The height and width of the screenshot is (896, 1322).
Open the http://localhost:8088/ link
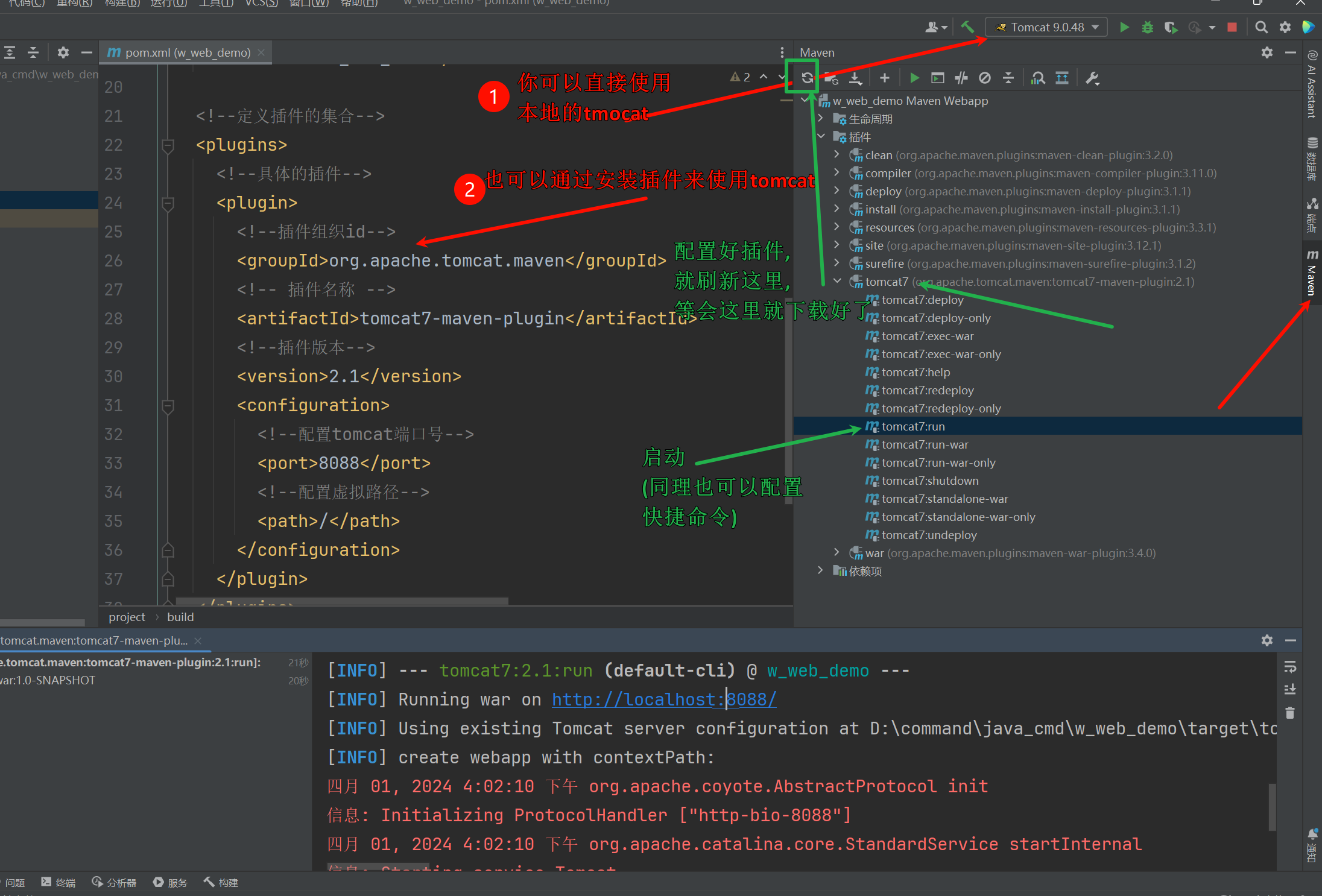pos(663,699)
